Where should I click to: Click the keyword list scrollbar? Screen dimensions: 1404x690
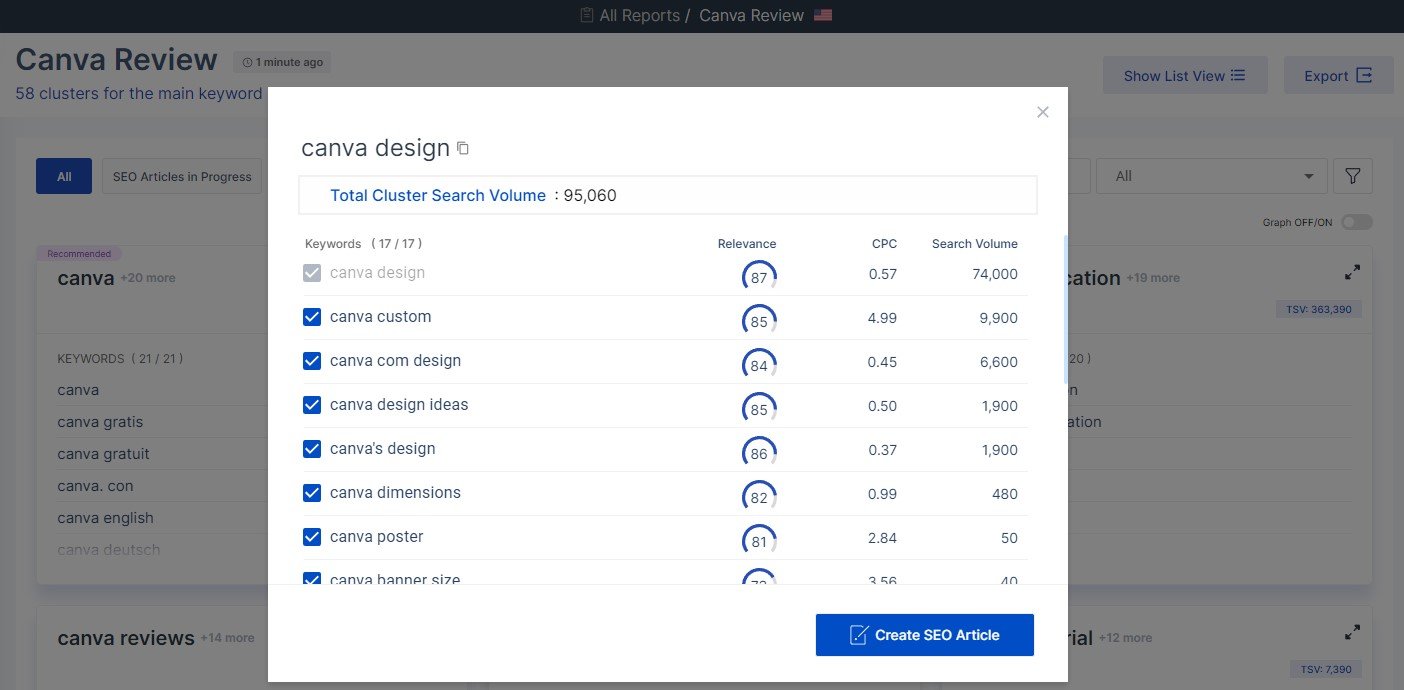pos(1065,310)
